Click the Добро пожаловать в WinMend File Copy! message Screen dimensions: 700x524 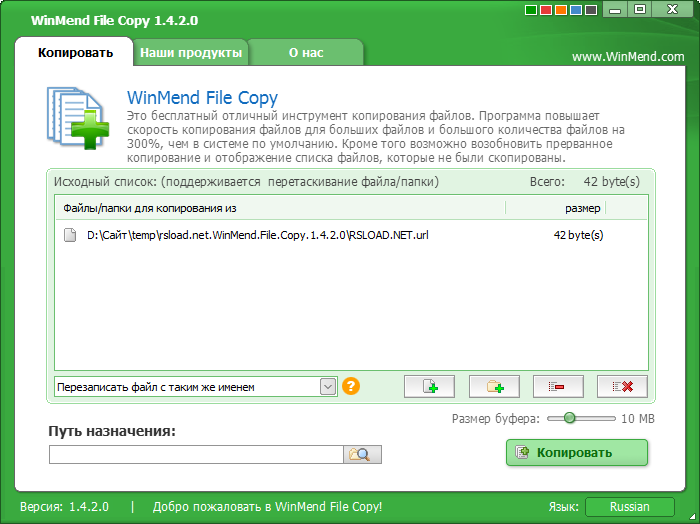(267, 507)
